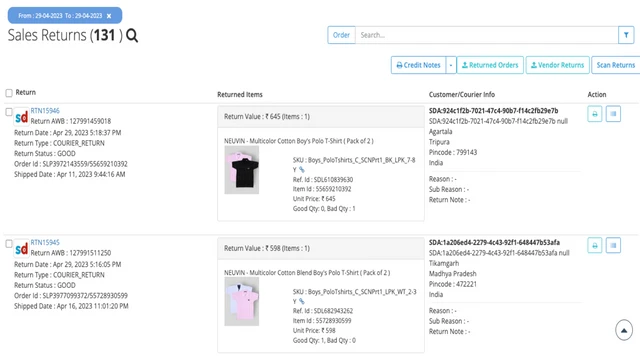Click Order Id SLP3977099372/55728930599

click(71, 296)
